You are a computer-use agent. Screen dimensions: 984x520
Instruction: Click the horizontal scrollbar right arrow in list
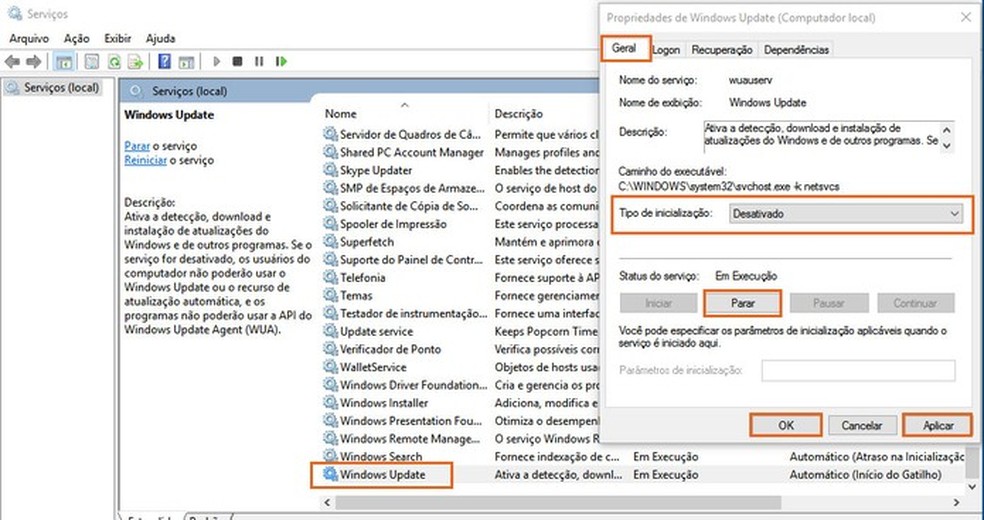(x=956, y=502)
